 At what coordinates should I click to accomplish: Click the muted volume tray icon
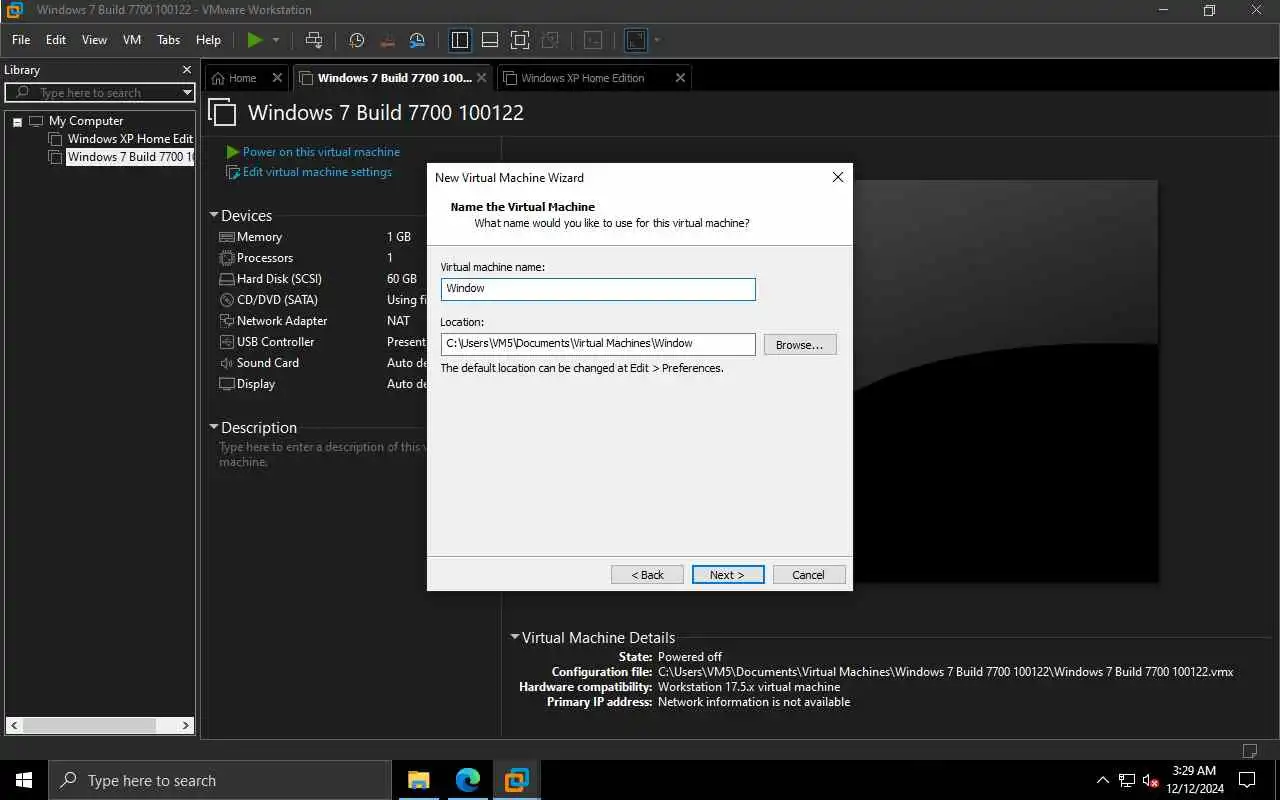[1151, 780]
